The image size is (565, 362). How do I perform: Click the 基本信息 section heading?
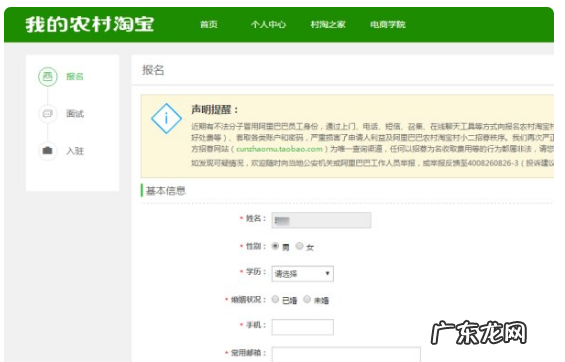[x=166, y=191]
